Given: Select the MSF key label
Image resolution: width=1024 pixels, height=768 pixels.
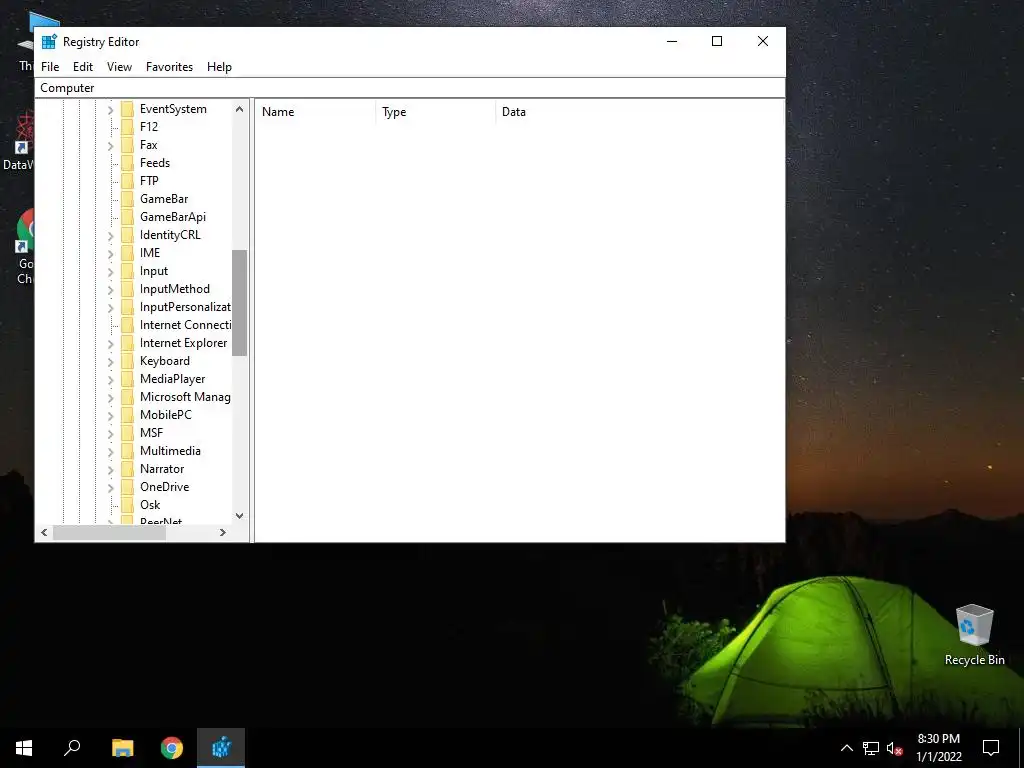Looking at the screenshot, I should click(152, 432).
